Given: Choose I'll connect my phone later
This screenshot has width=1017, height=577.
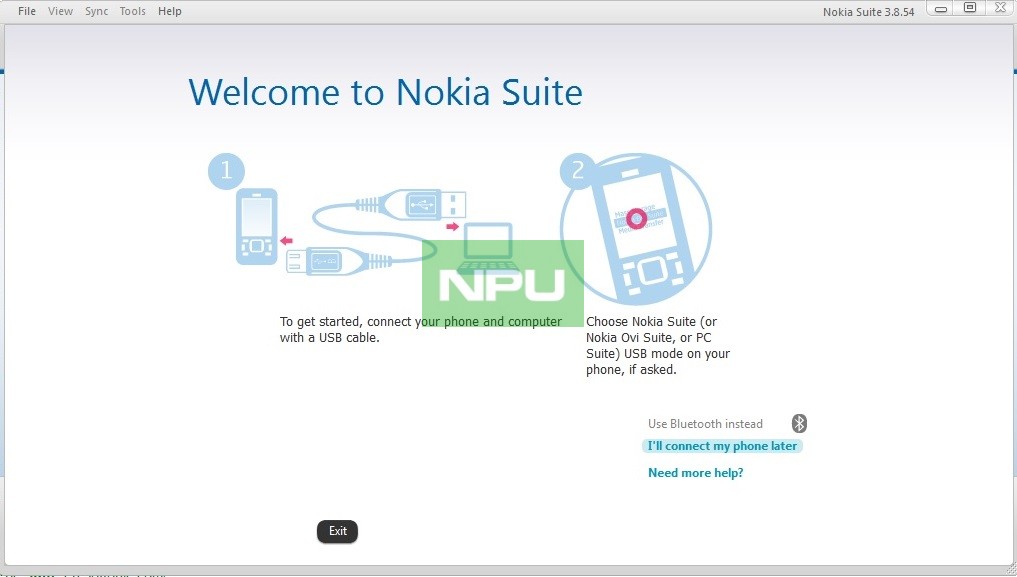Looking at the screenshot, I should (x=722, y=446).
